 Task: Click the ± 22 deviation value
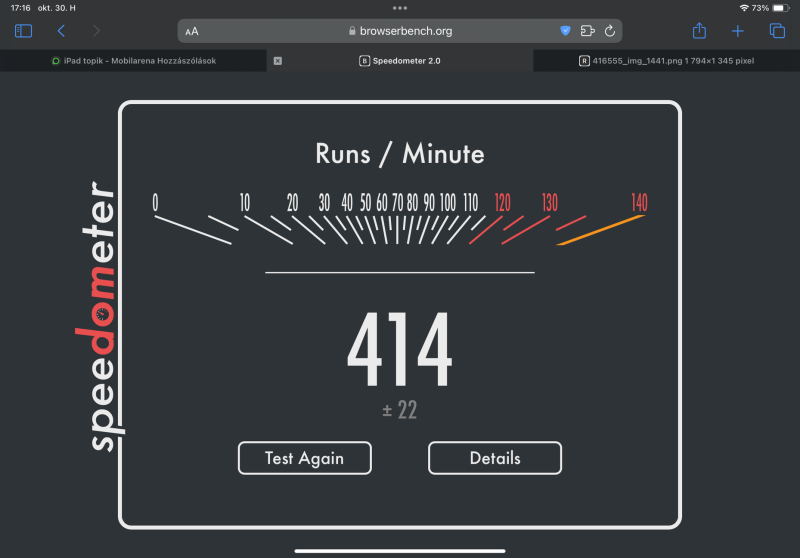pyautogui.click(x=399, y=410)
